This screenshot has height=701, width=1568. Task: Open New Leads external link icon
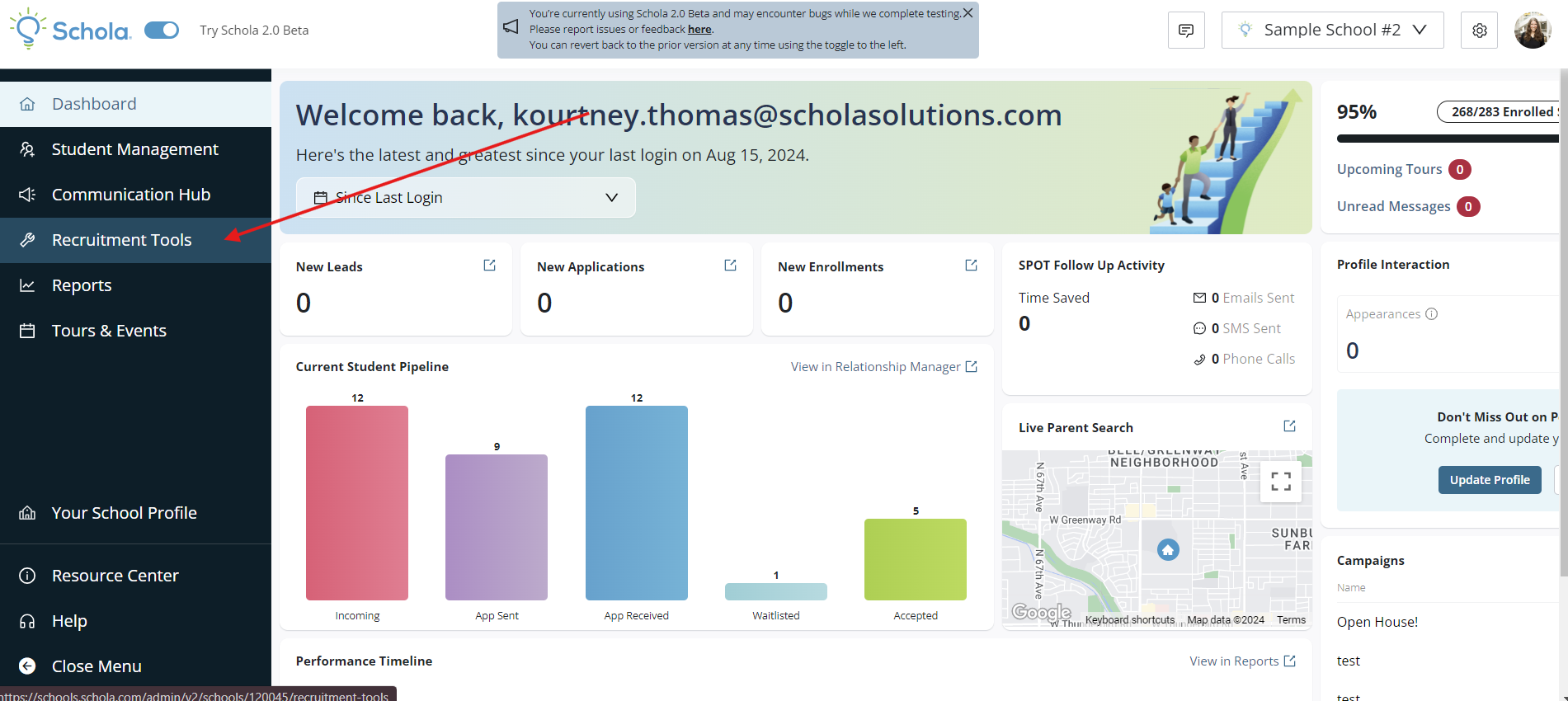[x=489, y=266]
